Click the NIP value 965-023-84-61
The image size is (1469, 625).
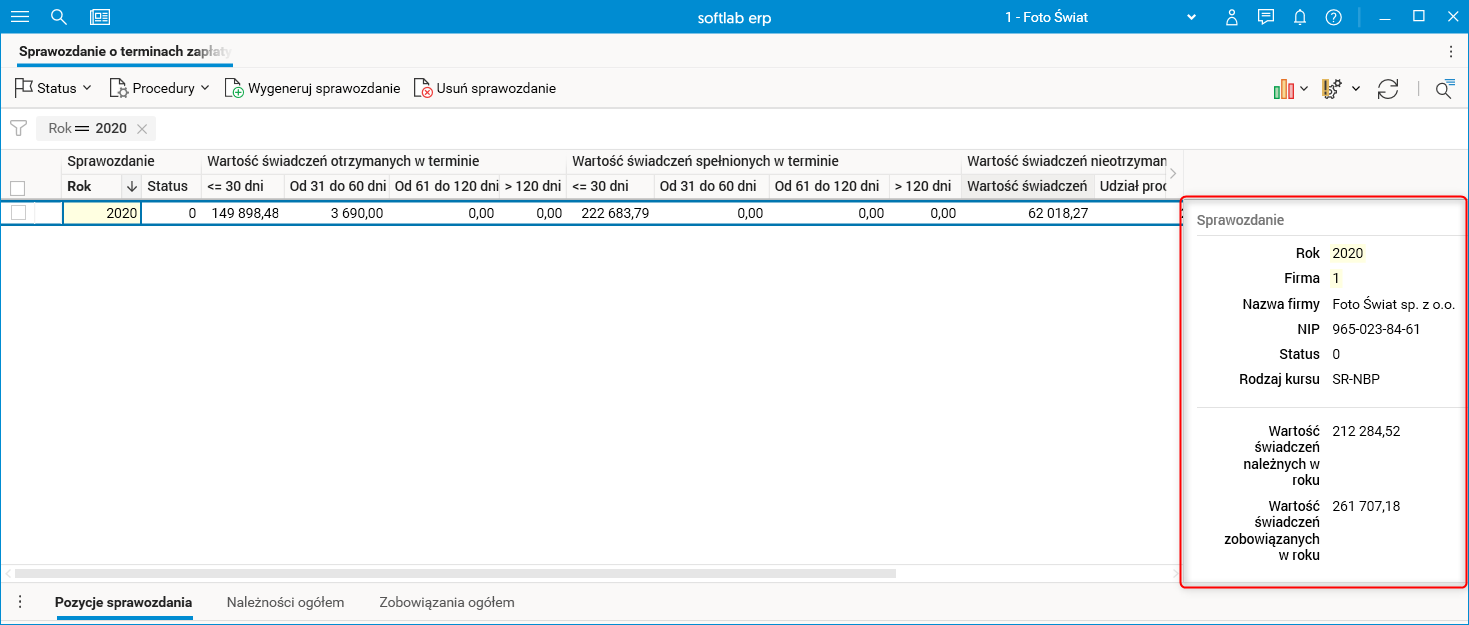pos(1376,329)
